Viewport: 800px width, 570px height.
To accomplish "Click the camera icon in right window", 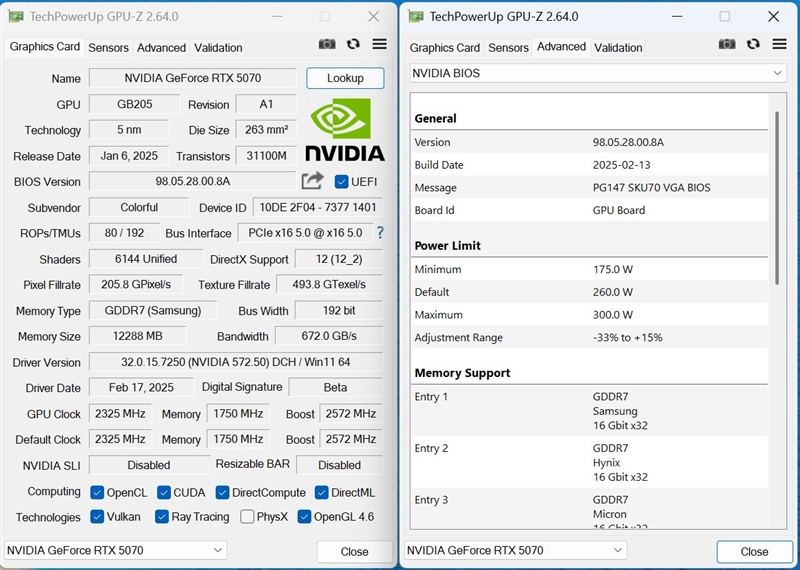I will pyautogui.click(x=727, y=45).
